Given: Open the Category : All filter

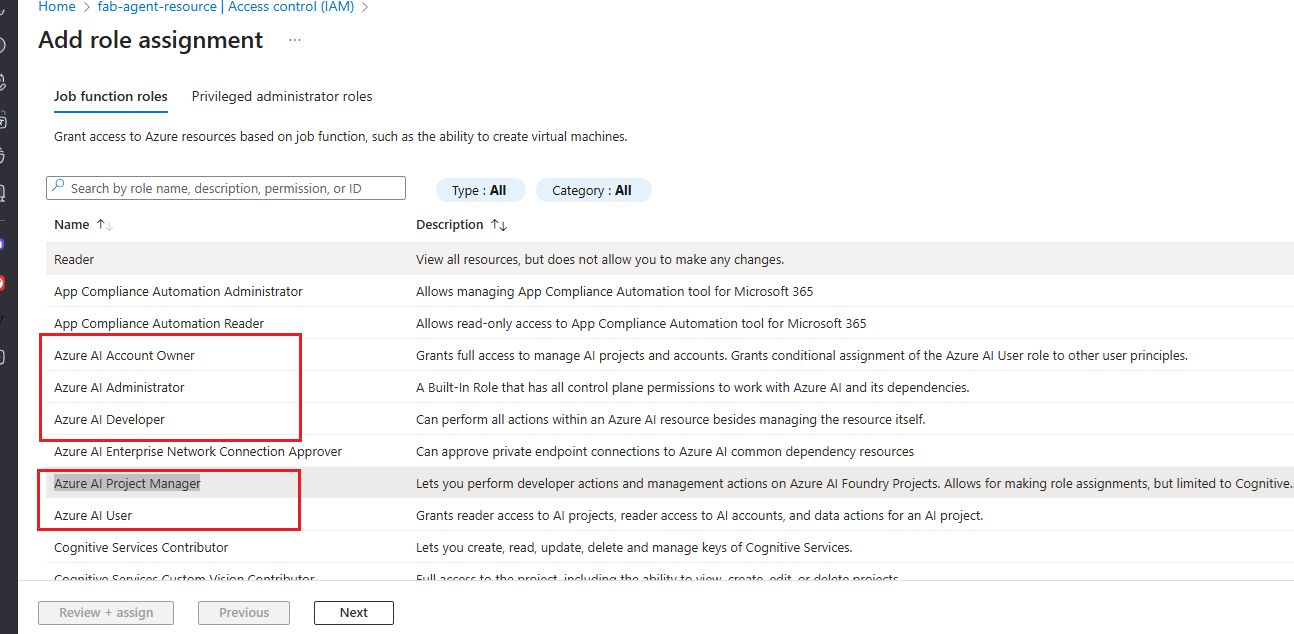Looking at the screenshot, I should point(593,190).
